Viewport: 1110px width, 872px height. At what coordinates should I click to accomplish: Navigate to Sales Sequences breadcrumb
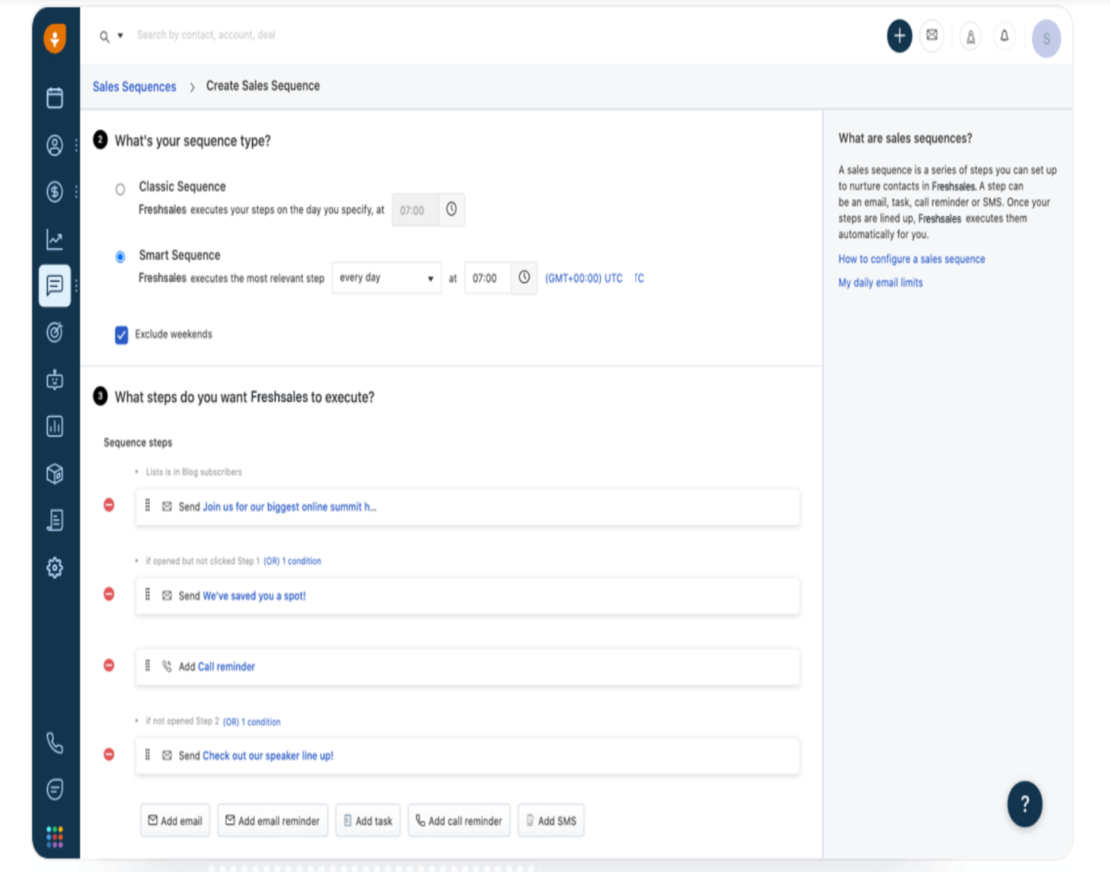click(134, 87)
